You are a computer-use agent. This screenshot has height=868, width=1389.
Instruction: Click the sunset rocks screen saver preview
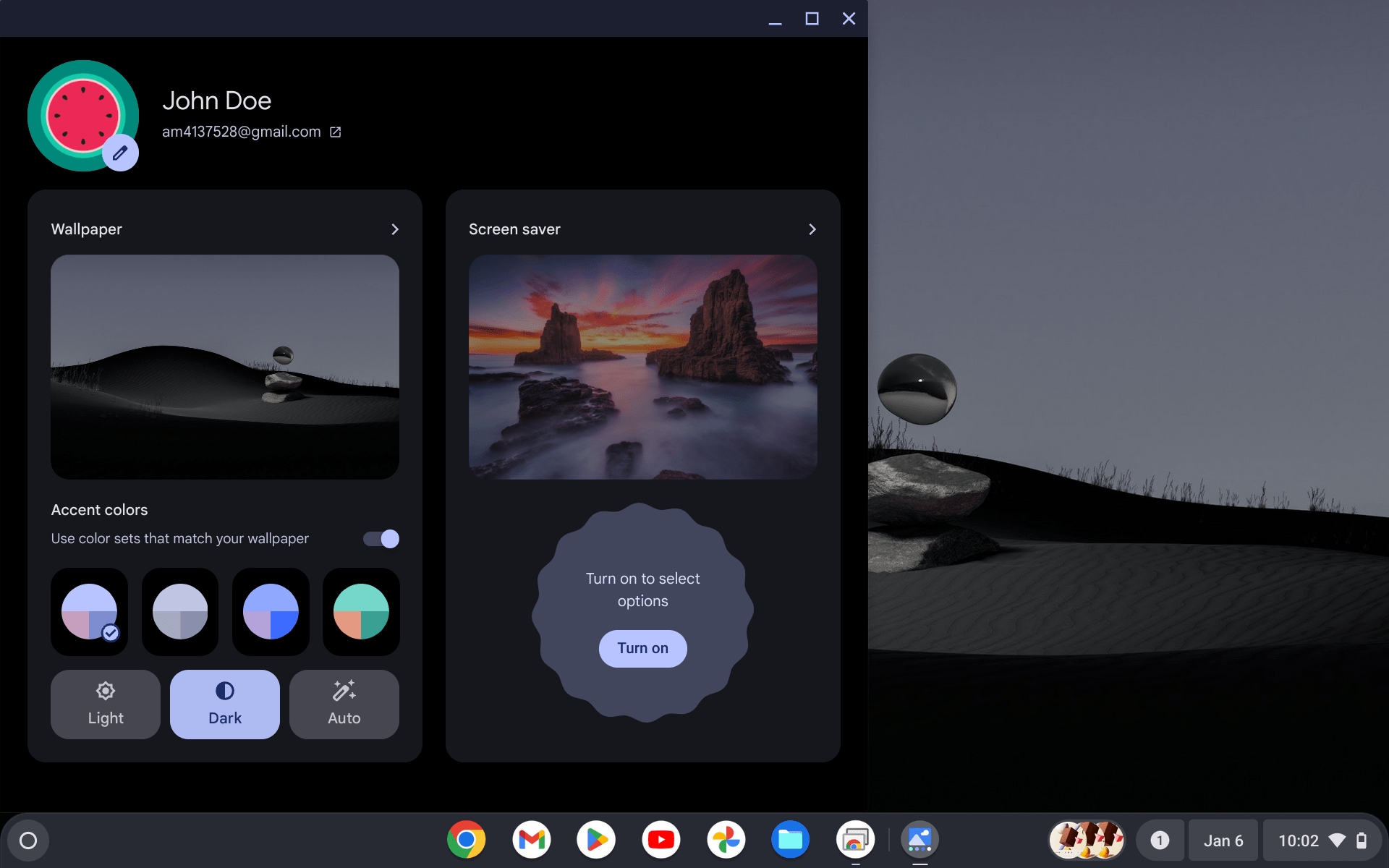(x=643, y=367)
